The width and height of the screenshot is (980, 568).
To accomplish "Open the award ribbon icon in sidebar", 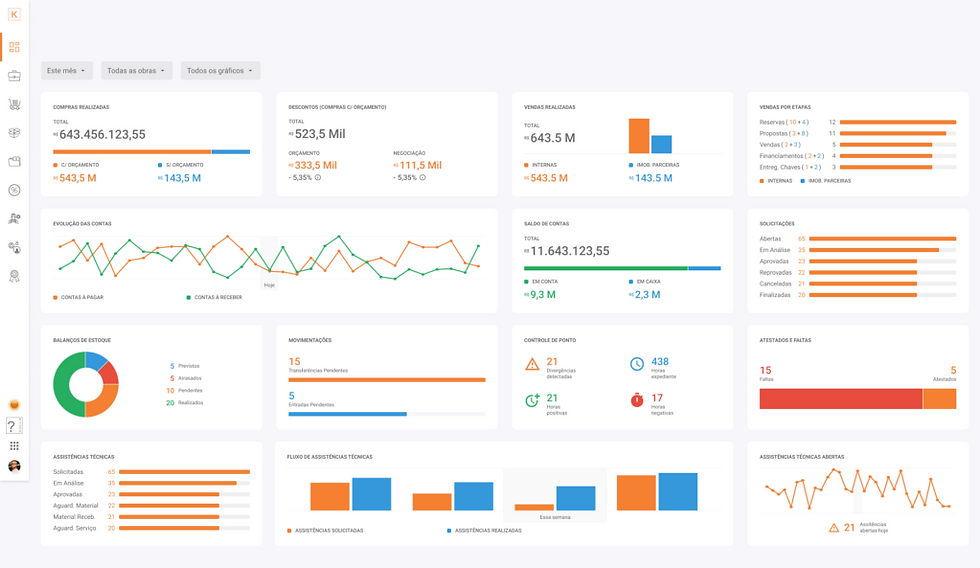I will coord(14,276).
